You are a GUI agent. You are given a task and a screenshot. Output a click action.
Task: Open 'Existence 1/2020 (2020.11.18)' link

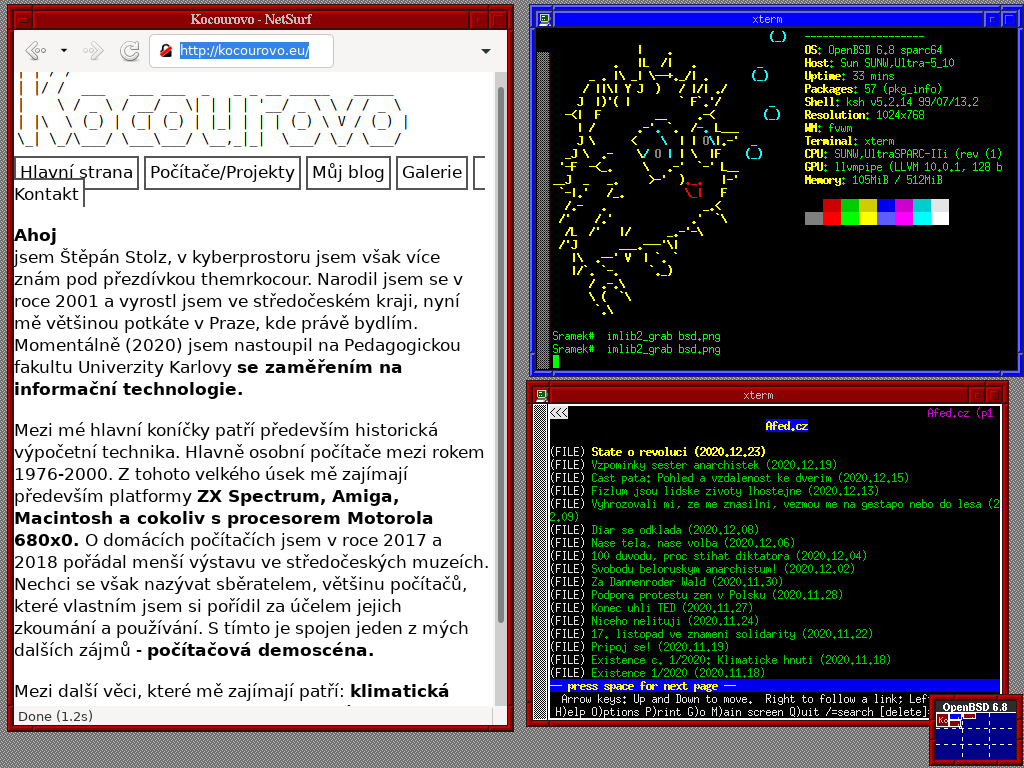[678, 673]
